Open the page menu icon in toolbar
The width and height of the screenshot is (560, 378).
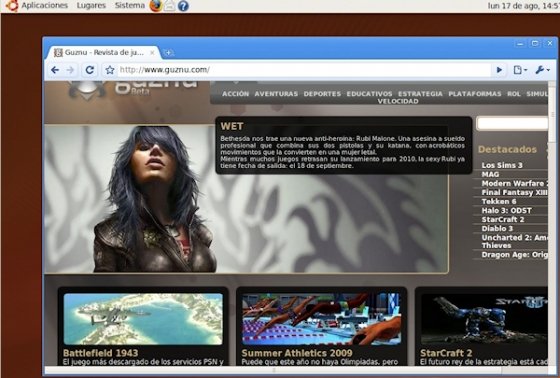[520, 70]
